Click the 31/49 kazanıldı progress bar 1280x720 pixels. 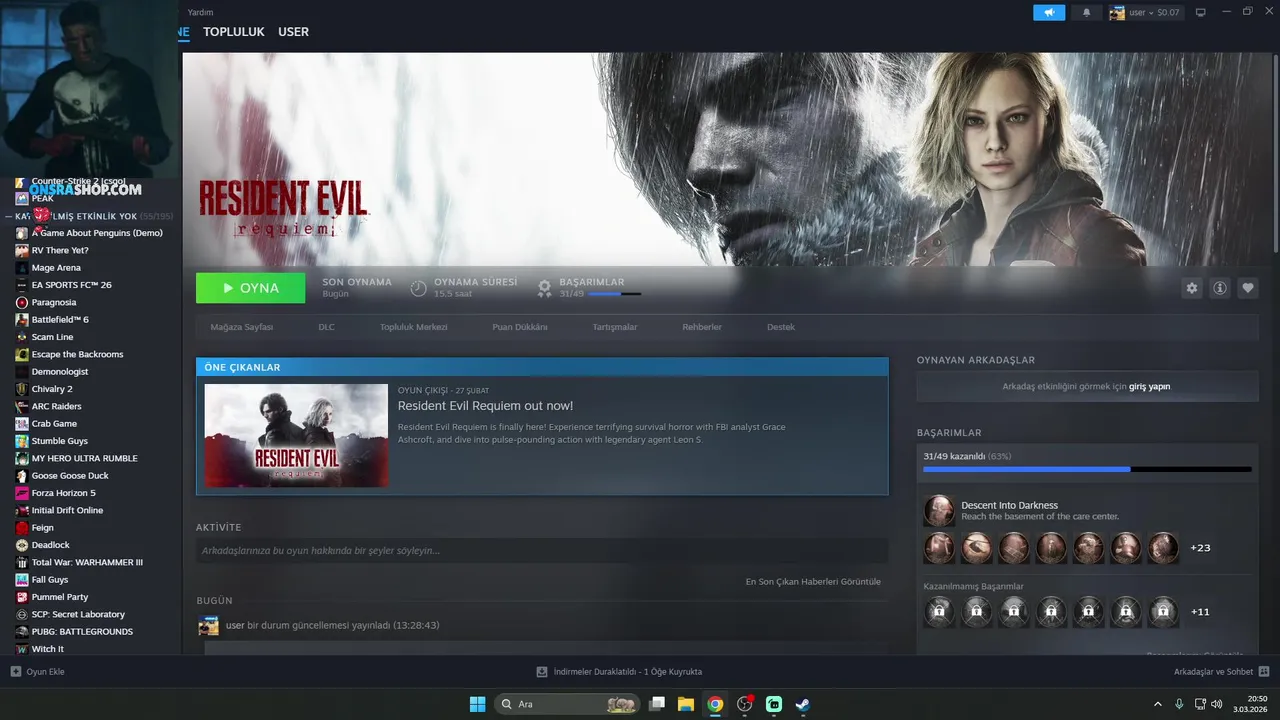click(x=1087, y=469)
